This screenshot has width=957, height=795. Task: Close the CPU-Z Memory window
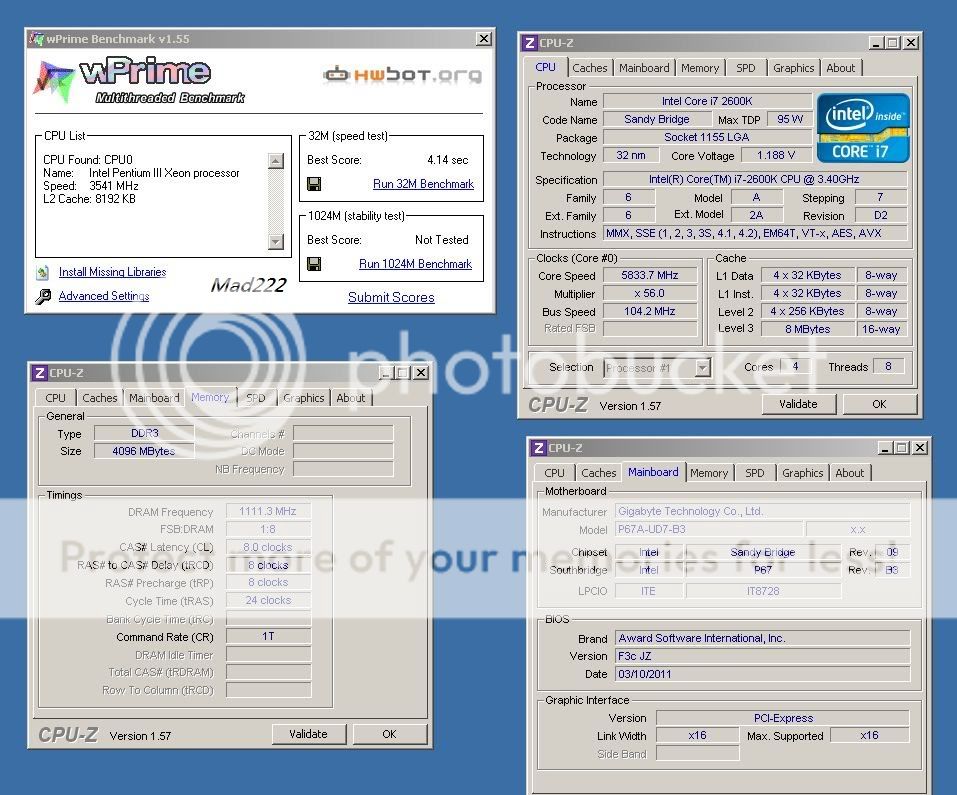coord(421,373)
